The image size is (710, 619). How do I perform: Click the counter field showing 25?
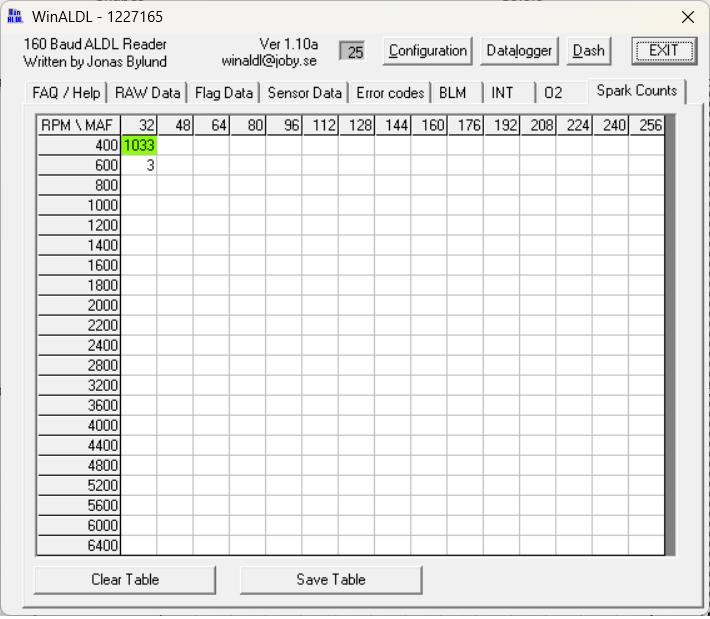pyautogui.click(x=352, y=51)
